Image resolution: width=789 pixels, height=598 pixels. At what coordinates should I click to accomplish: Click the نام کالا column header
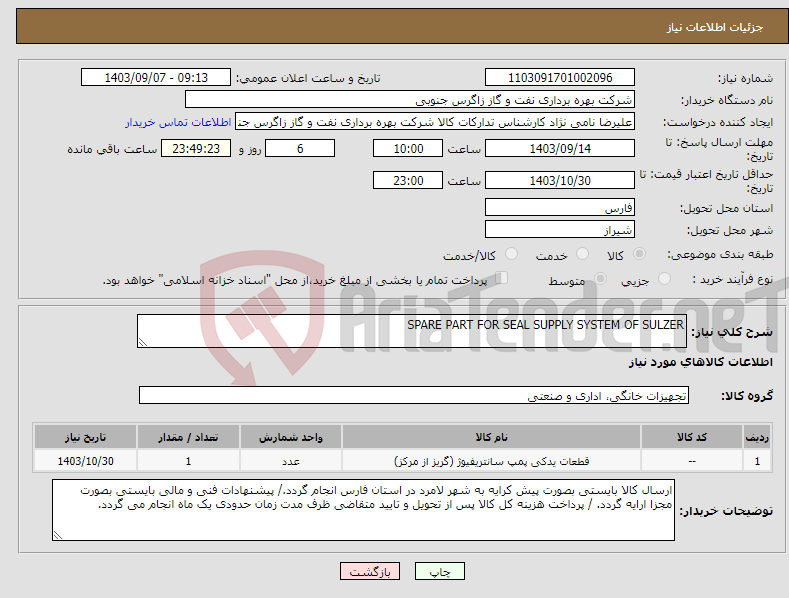click(x=491, y=437)
